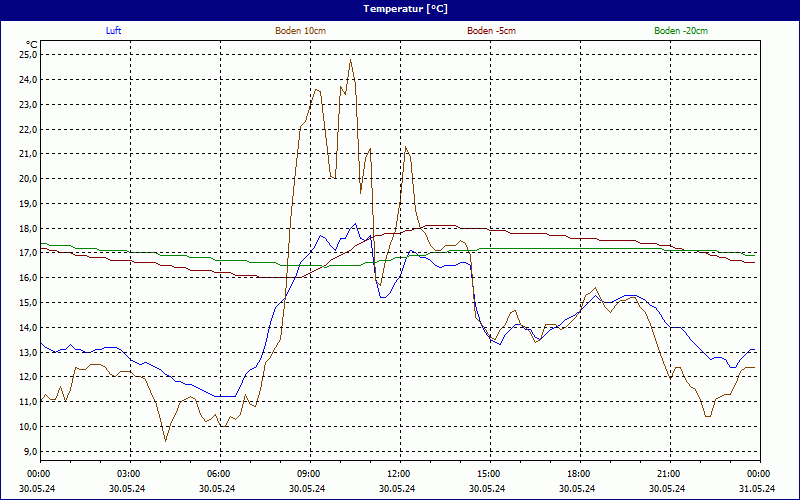Select the 20,0 y-axis tick label
This screenshot has width=800, height=500.
(26, 179)
